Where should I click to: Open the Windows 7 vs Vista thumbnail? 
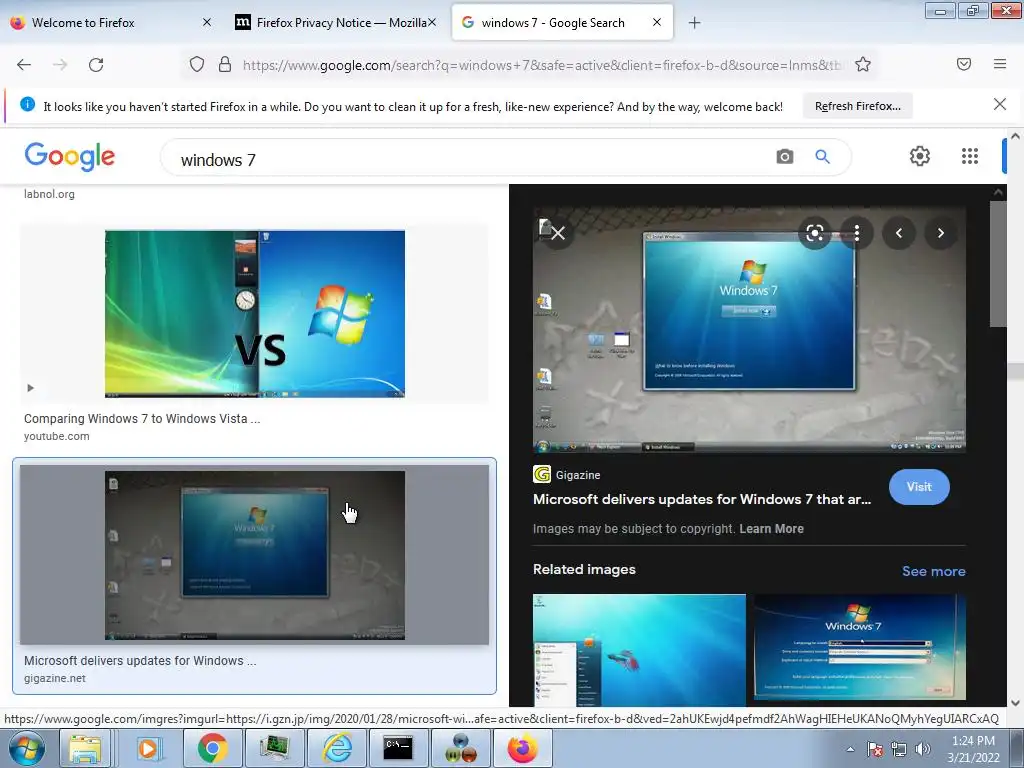[x=255, y=313]
